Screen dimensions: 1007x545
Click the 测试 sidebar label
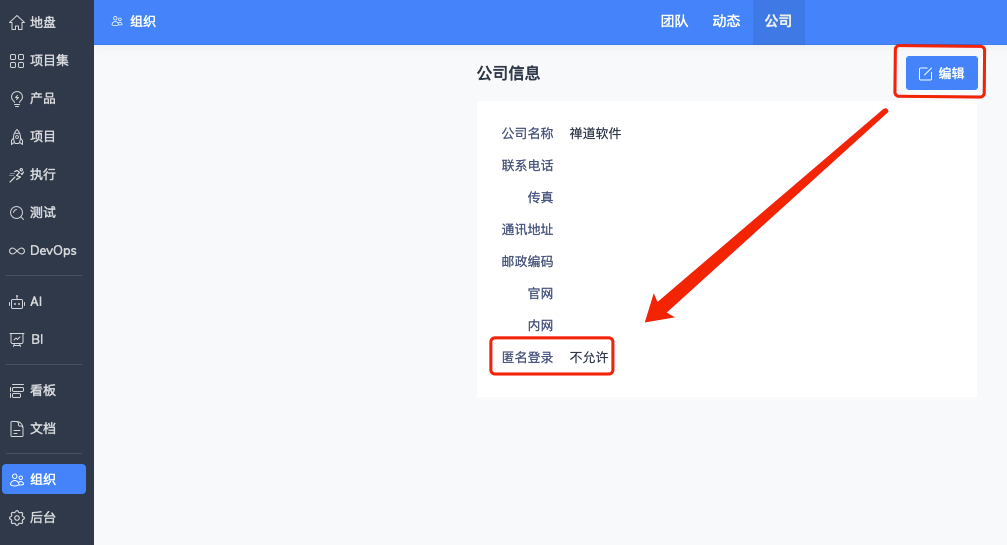(43, 212)
